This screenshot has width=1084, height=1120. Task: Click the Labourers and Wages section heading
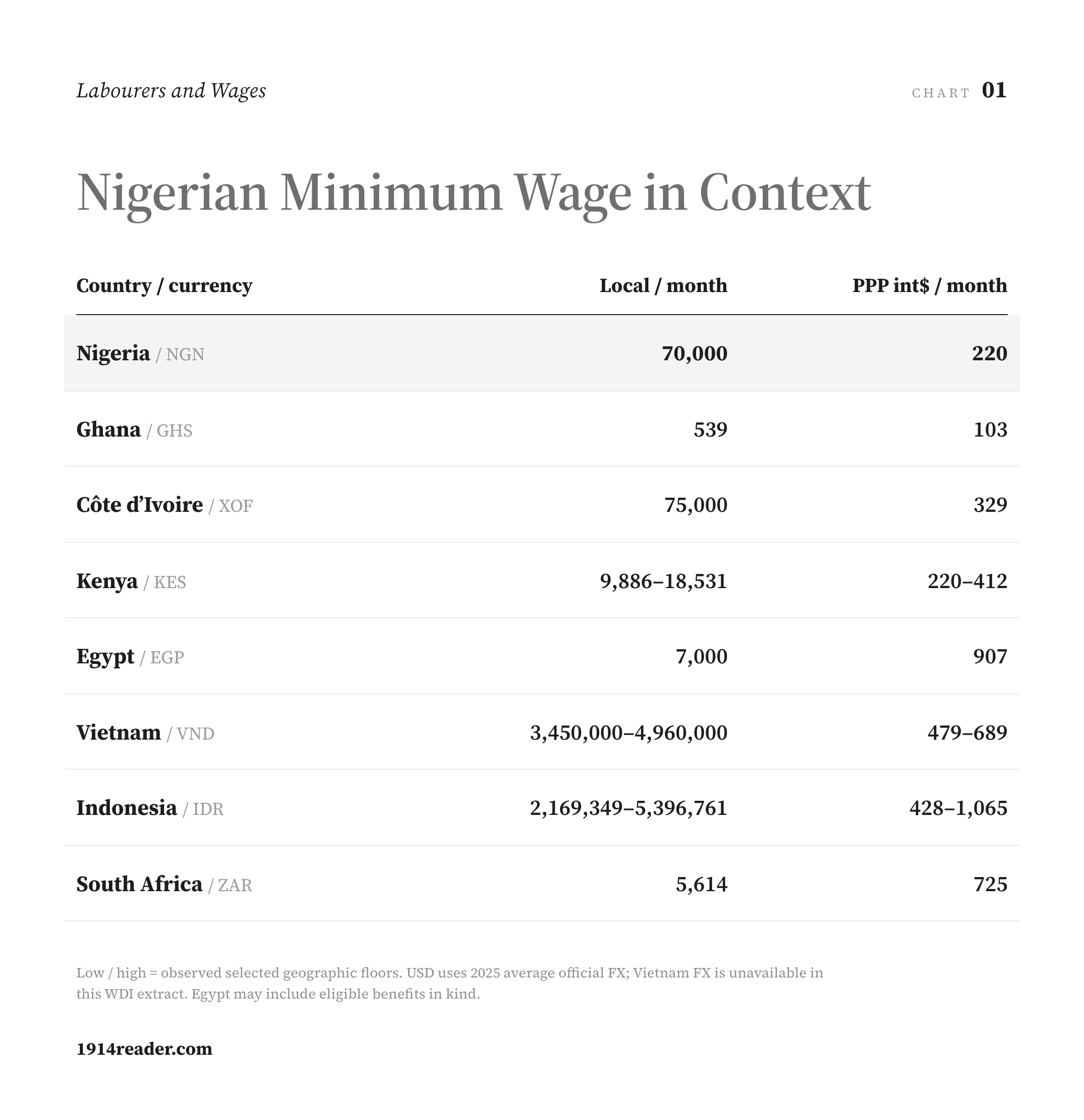point(171,91)
